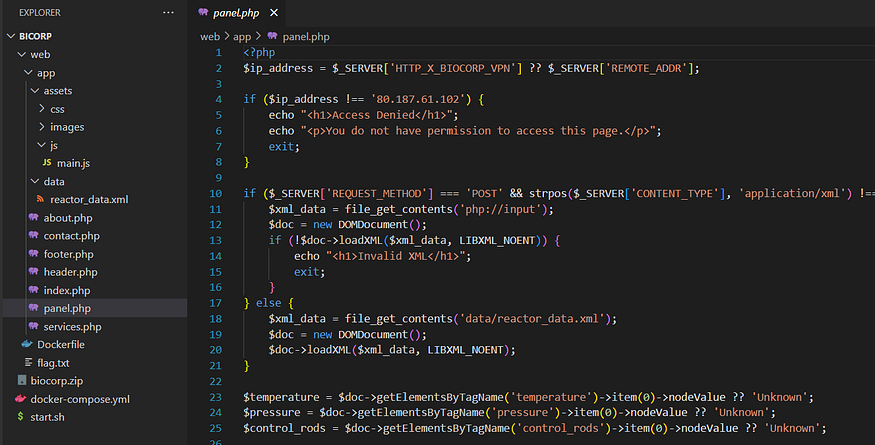The image size is (875, 445).
Task: Click the archive icon beside biocorp.zip
Action: 22,381
